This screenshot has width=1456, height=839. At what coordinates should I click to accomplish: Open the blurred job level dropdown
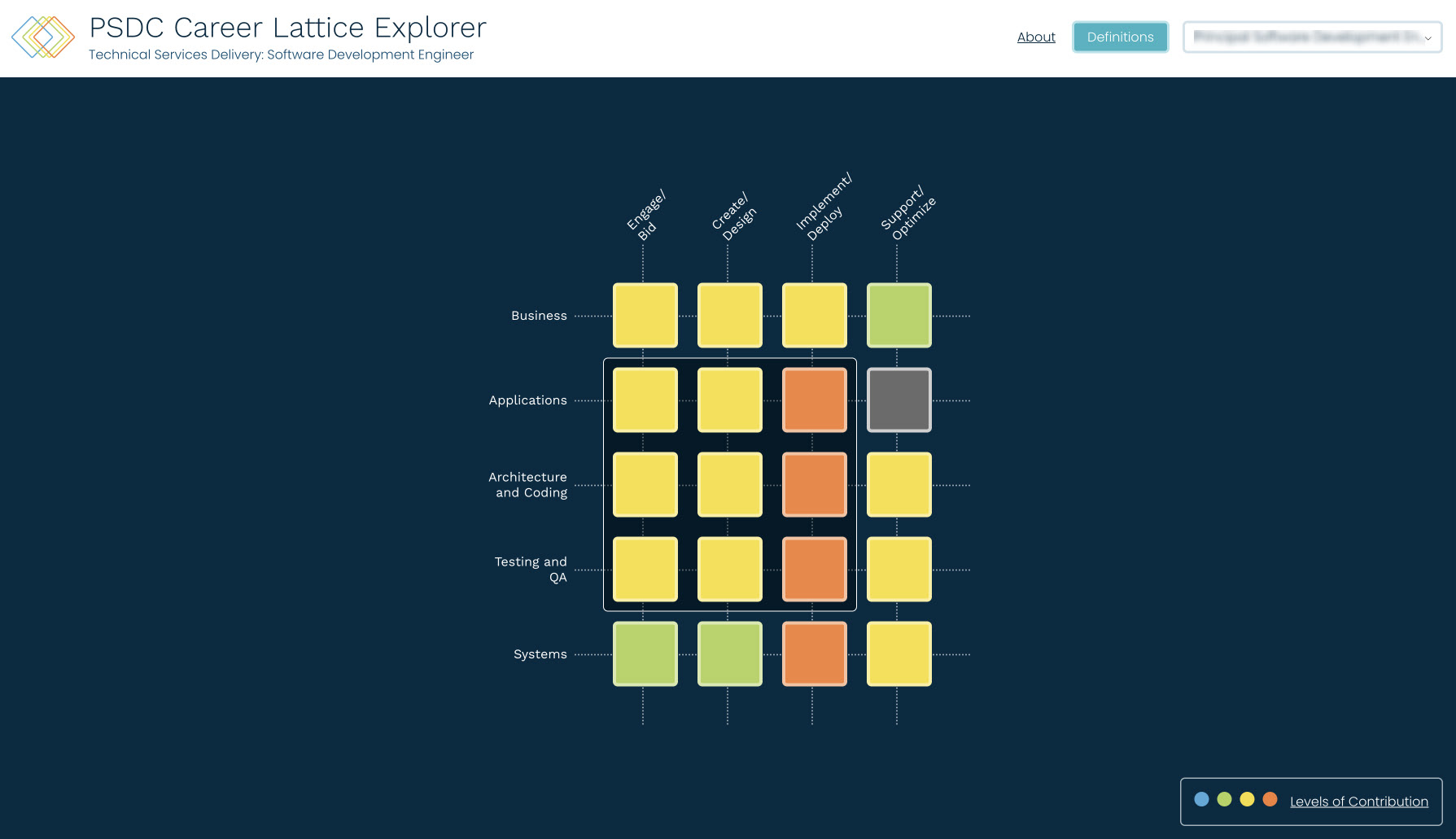pyautogui.click(x=1312, y=37)
